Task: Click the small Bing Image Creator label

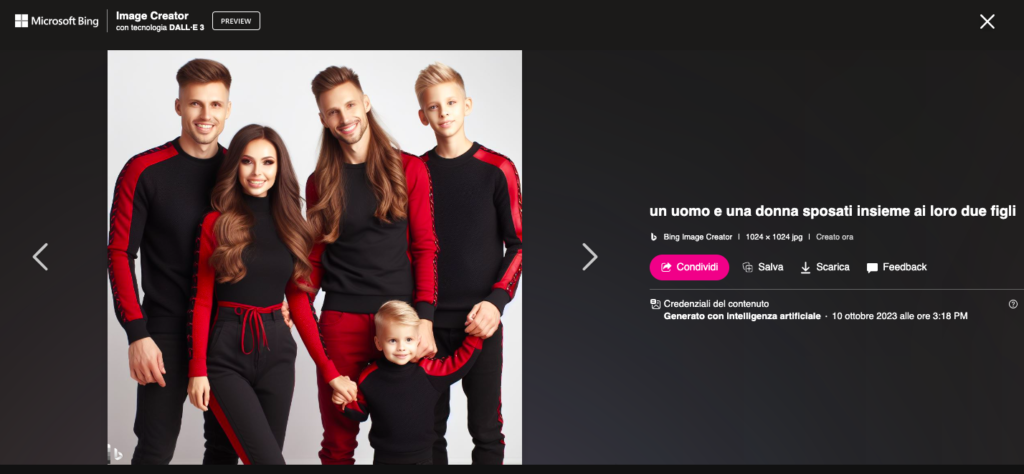Action: [x=697, y=237]
